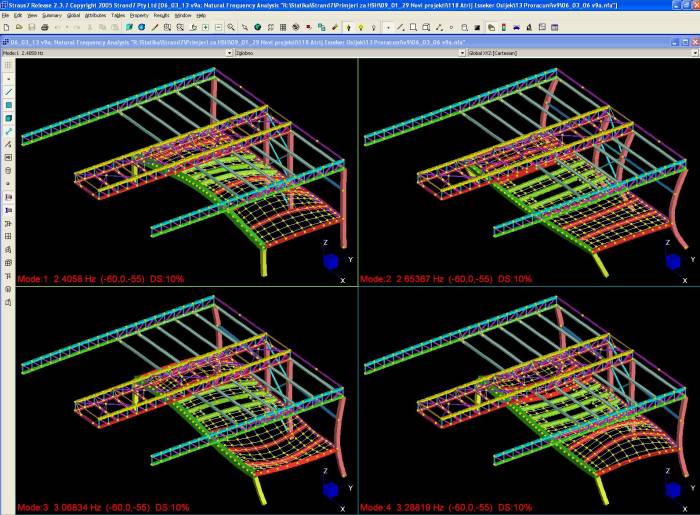
Task: Toggle beam element line icon in sidebar
Action: click(x=8, y=91)
